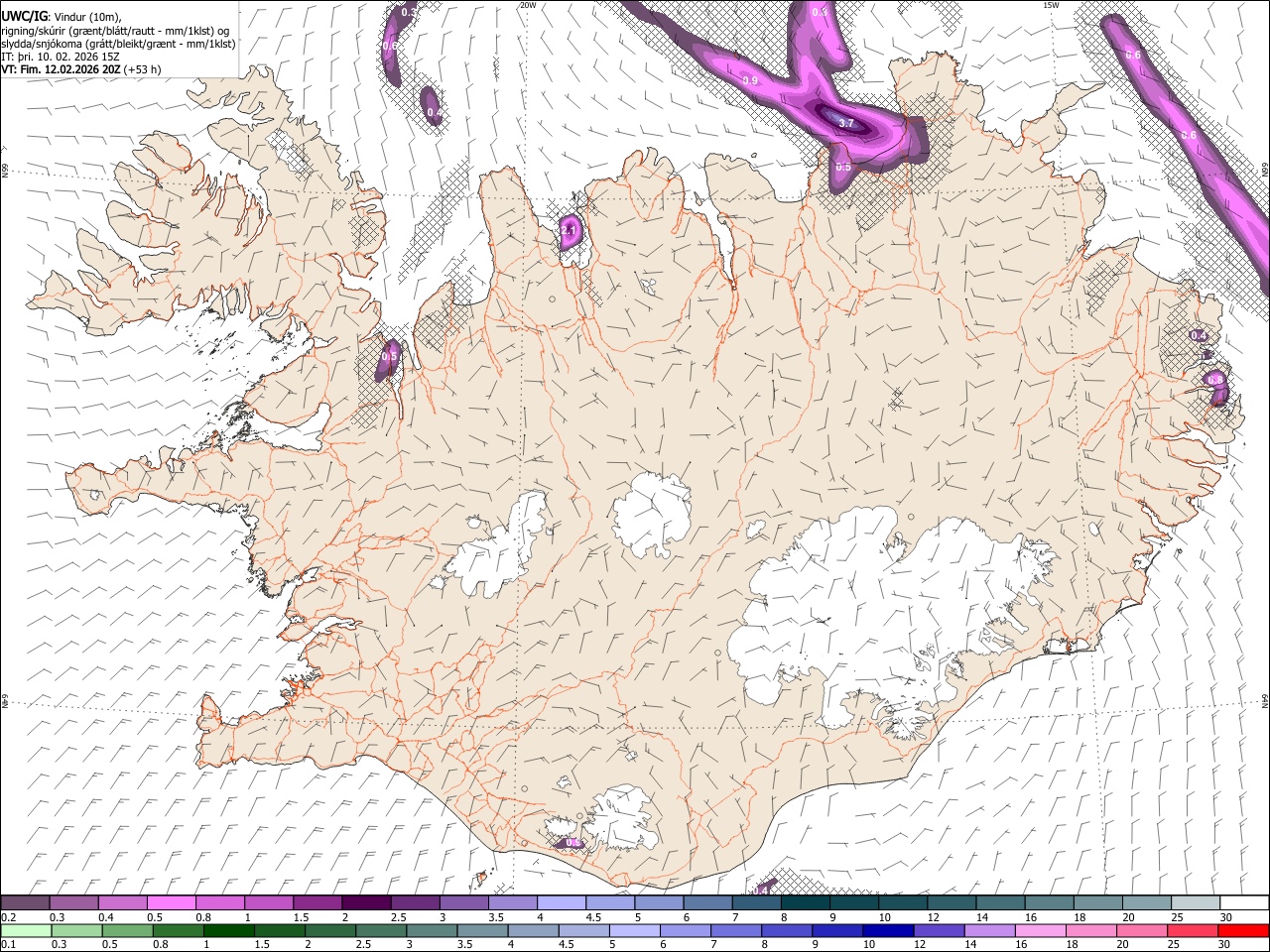Image resolution: width=1270 pixels, height=952 pixels.
Task: Click the 'rigning/skúrir' legend description line
Action: tap(116, 30)
